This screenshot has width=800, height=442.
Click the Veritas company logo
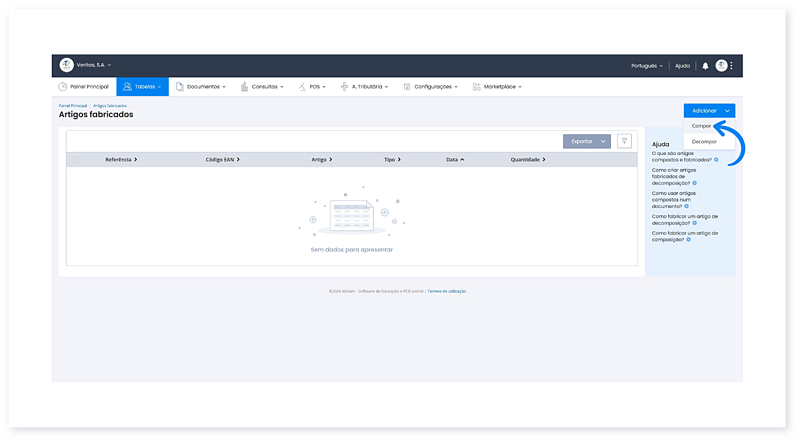point(66,65)
